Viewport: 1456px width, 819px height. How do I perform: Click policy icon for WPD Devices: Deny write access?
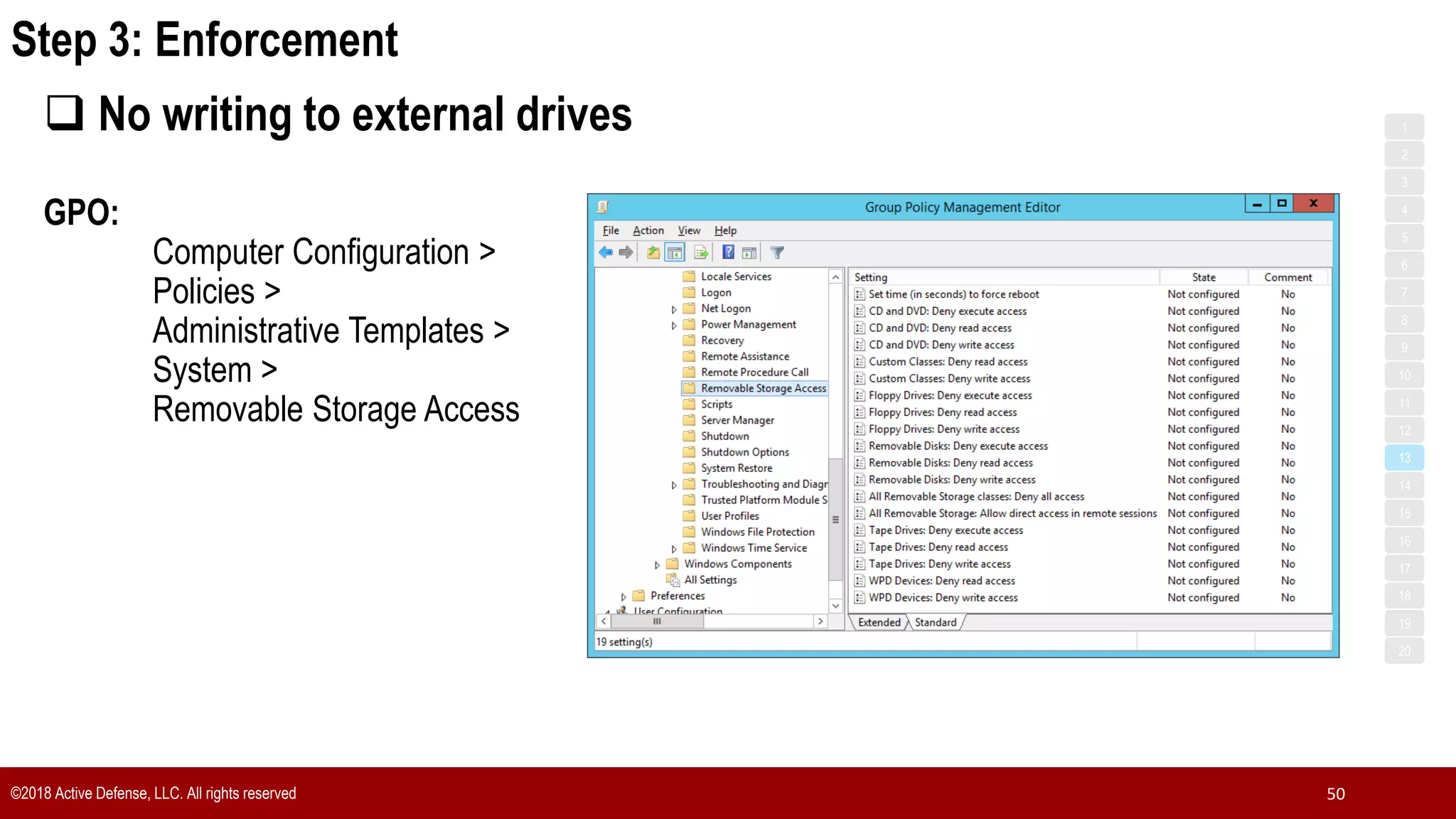pos(860,598)
